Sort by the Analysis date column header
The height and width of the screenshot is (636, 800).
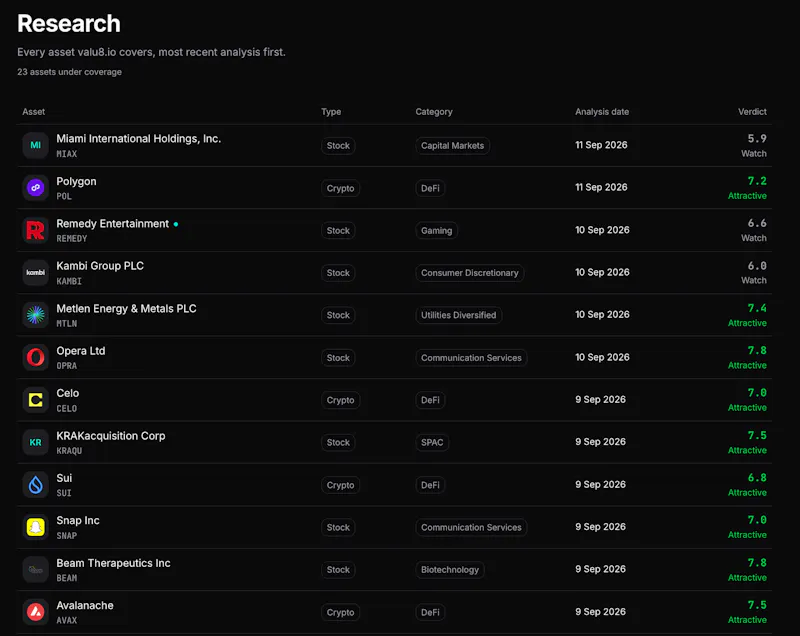(602, 112)
